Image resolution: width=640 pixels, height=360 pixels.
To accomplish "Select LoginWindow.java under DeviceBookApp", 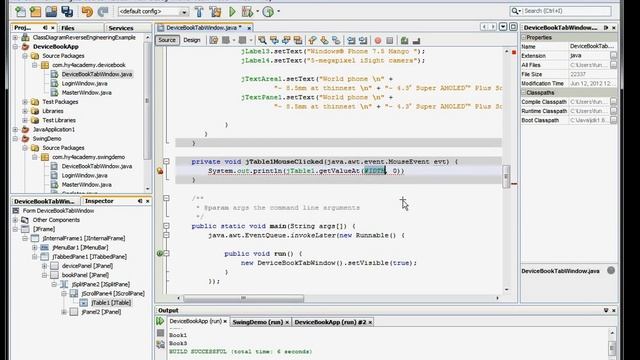I will (x=84, y=83).
